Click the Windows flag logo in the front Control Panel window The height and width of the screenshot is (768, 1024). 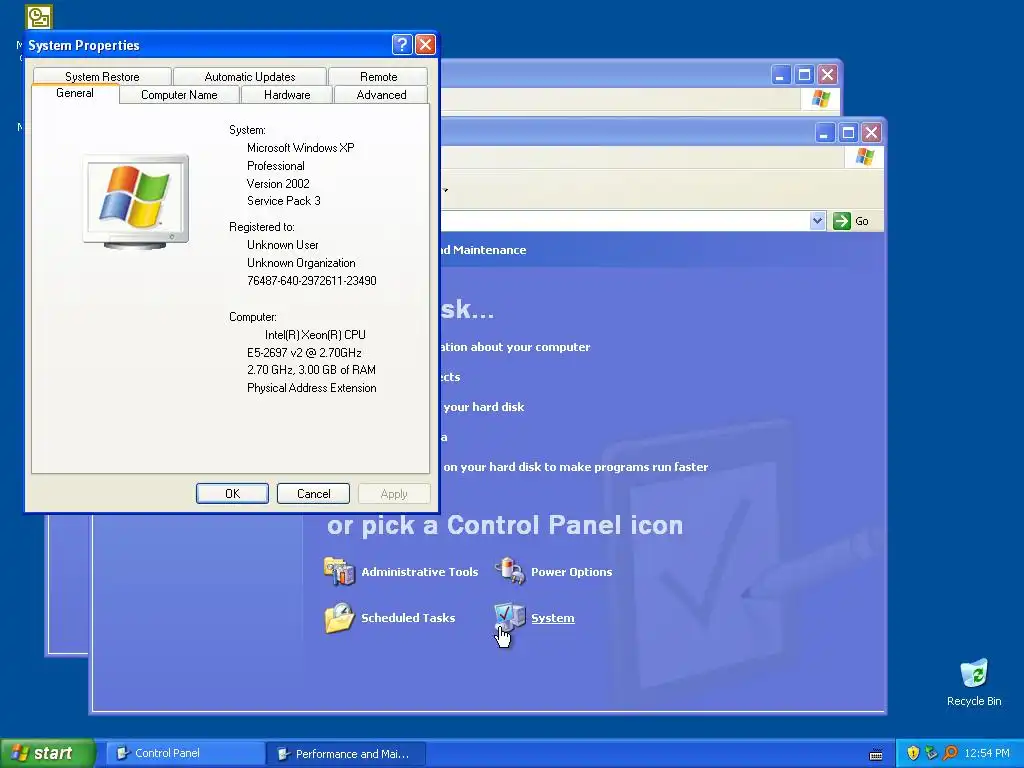pos(865,157)
